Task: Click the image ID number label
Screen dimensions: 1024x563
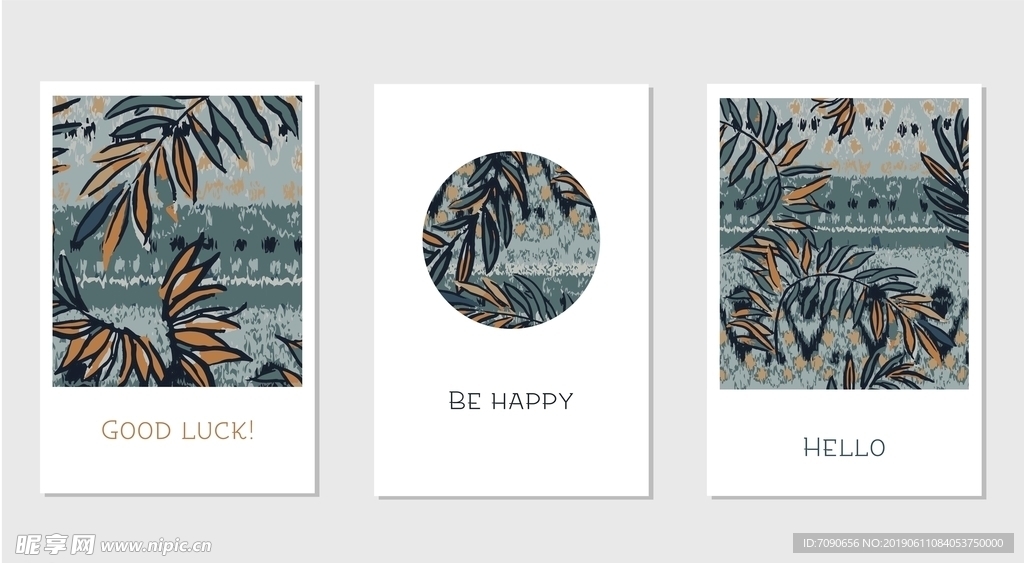Action: click(x=903, y=543)
